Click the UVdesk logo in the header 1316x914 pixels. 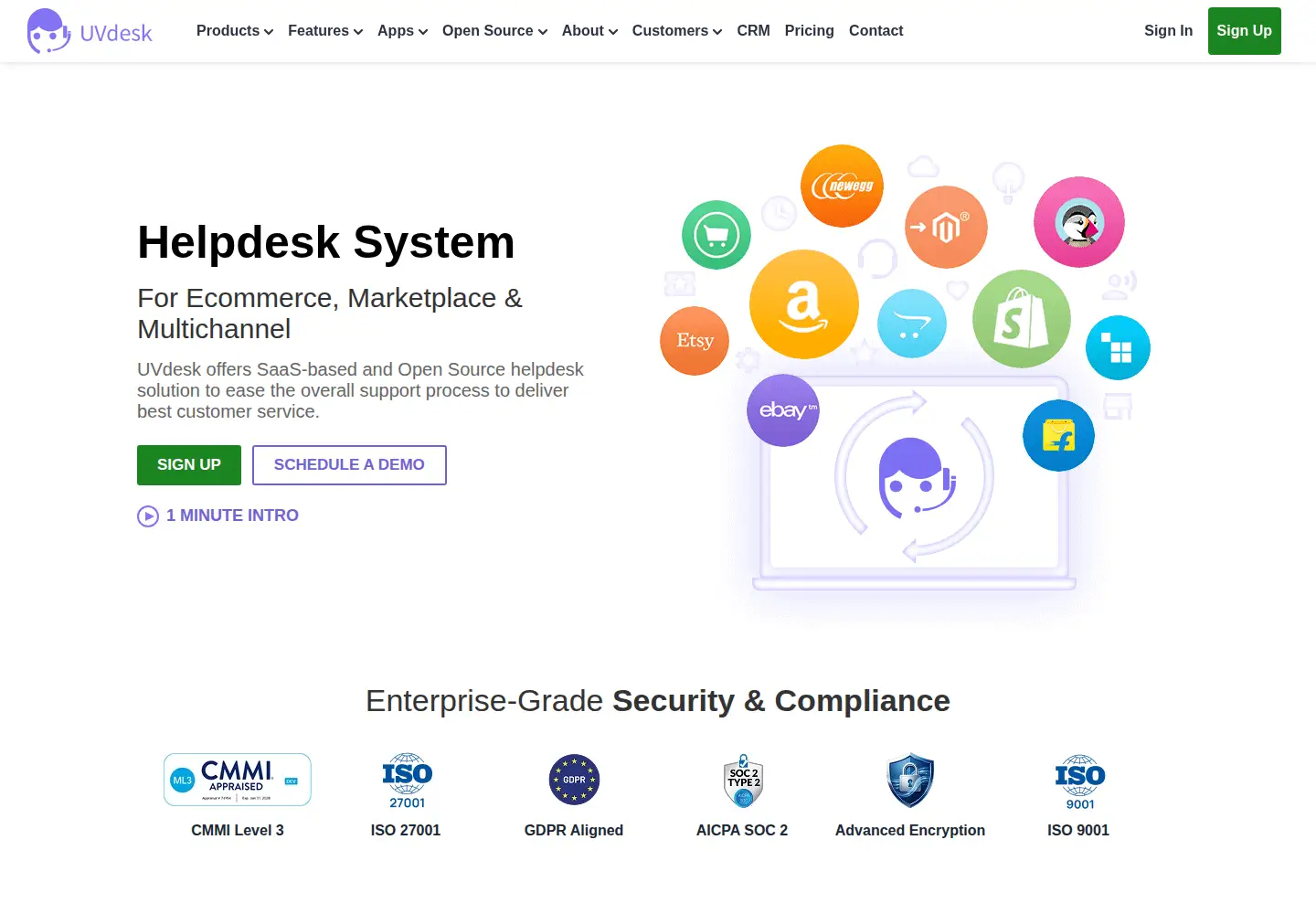(90, 31)
